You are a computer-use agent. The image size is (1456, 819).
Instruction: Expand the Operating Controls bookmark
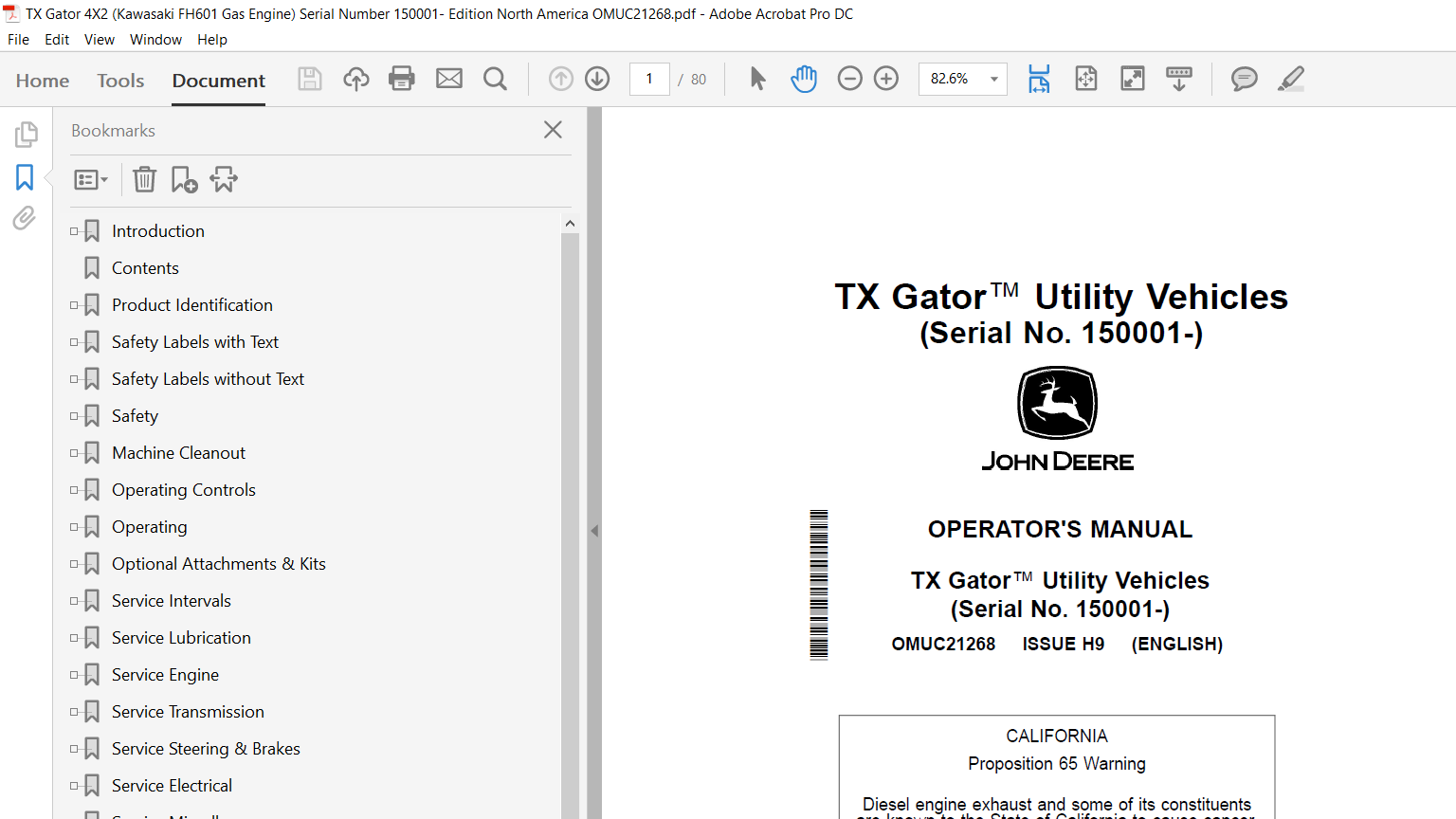point(74,489)
